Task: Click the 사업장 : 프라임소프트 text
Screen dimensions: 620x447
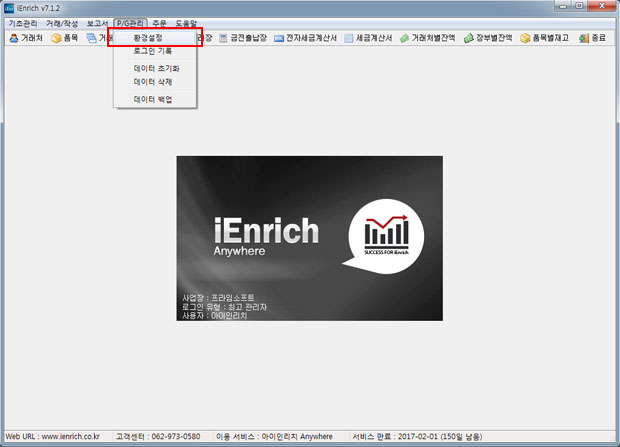Action: [218, 297]
